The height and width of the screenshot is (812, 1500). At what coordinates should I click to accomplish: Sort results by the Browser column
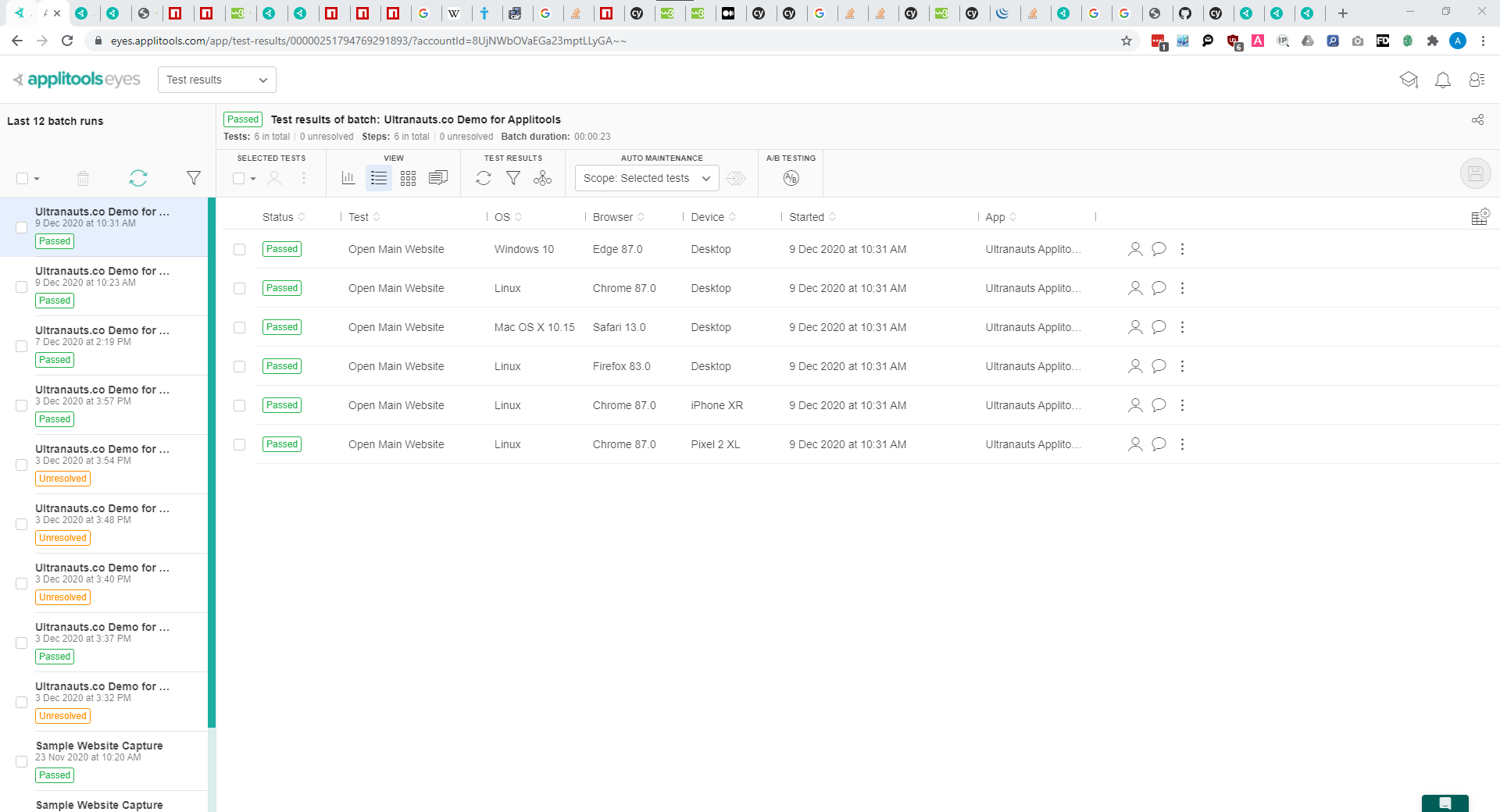coord(619,217)
